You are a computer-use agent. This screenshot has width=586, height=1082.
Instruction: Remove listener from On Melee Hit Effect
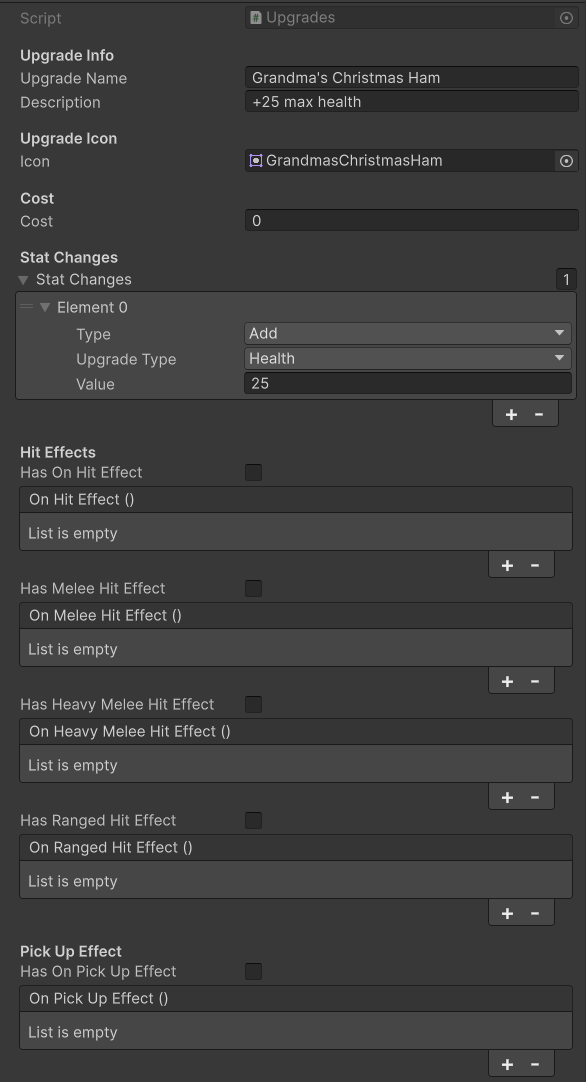535,681
